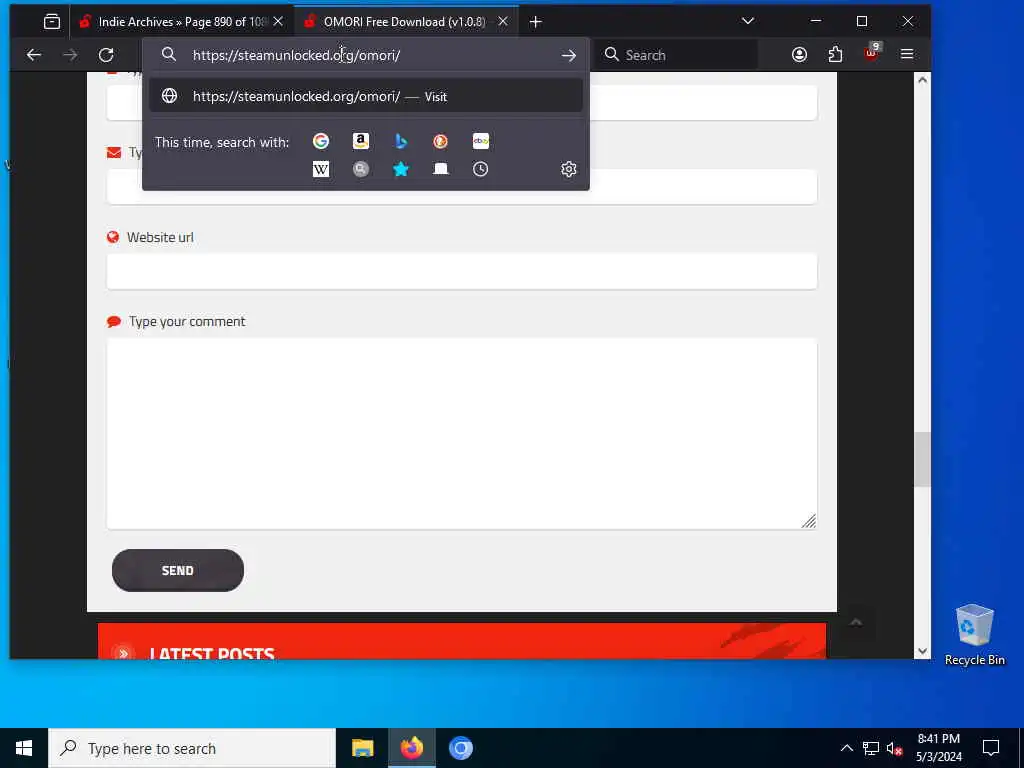
Task: Close the OMORI Free Download tab
Action: pos(503,22)
